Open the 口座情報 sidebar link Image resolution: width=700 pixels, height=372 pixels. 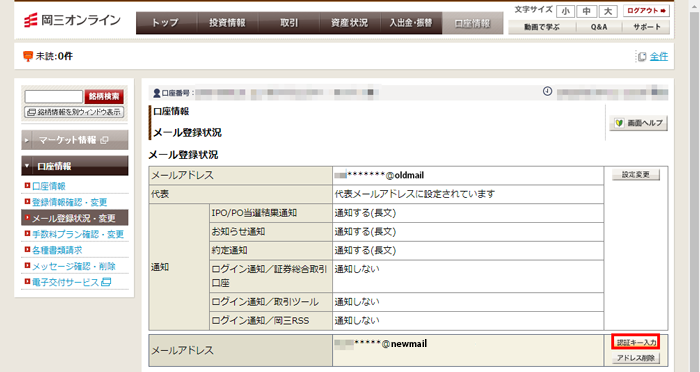pyautogui.click(x=48, y=186)
